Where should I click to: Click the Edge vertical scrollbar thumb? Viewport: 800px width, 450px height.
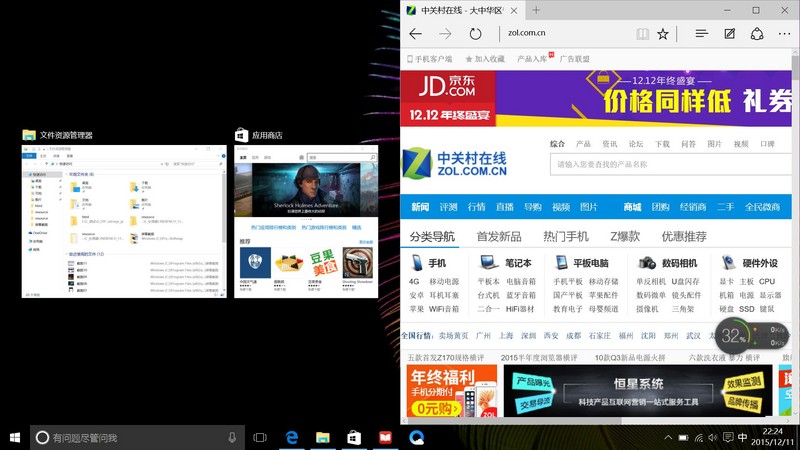[796, 68]
